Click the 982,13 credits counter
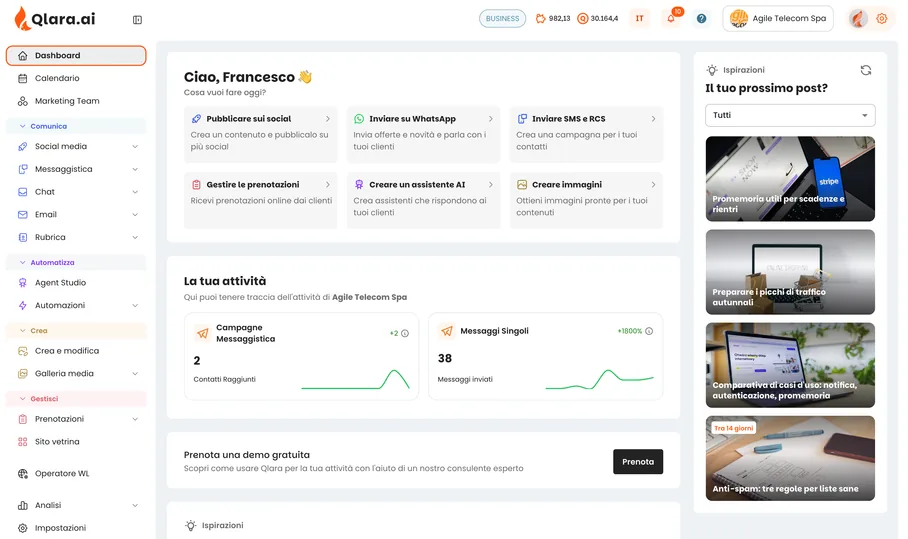Viewport: 908px width, 539px height. (x=553, y=19)
